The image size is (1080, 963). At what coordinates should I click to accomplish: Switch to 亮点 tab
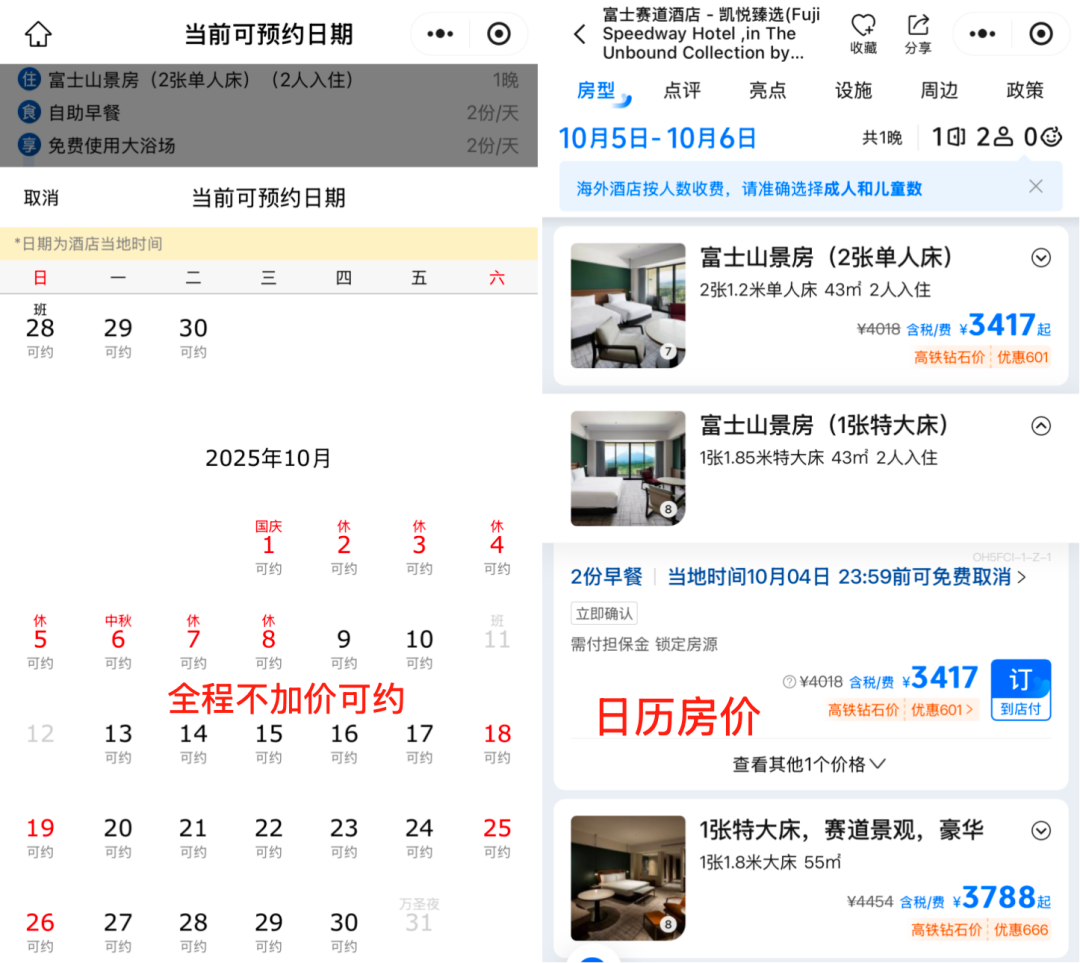coord(767,90)
